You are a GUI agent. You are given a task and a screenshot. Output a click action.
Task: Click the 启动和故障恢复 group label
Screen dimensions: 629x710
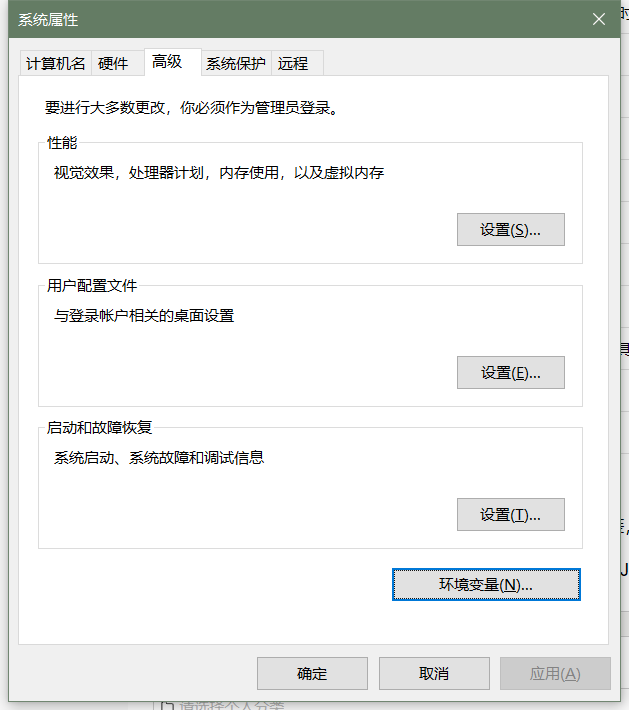(100, 427)
